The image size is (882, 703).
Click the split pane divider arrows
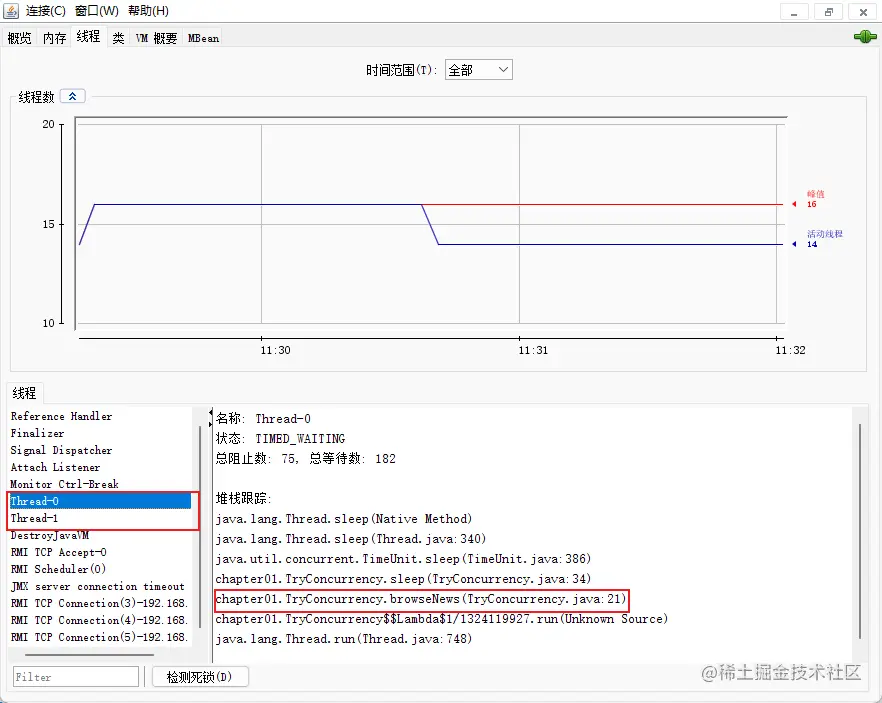(211, 418)
